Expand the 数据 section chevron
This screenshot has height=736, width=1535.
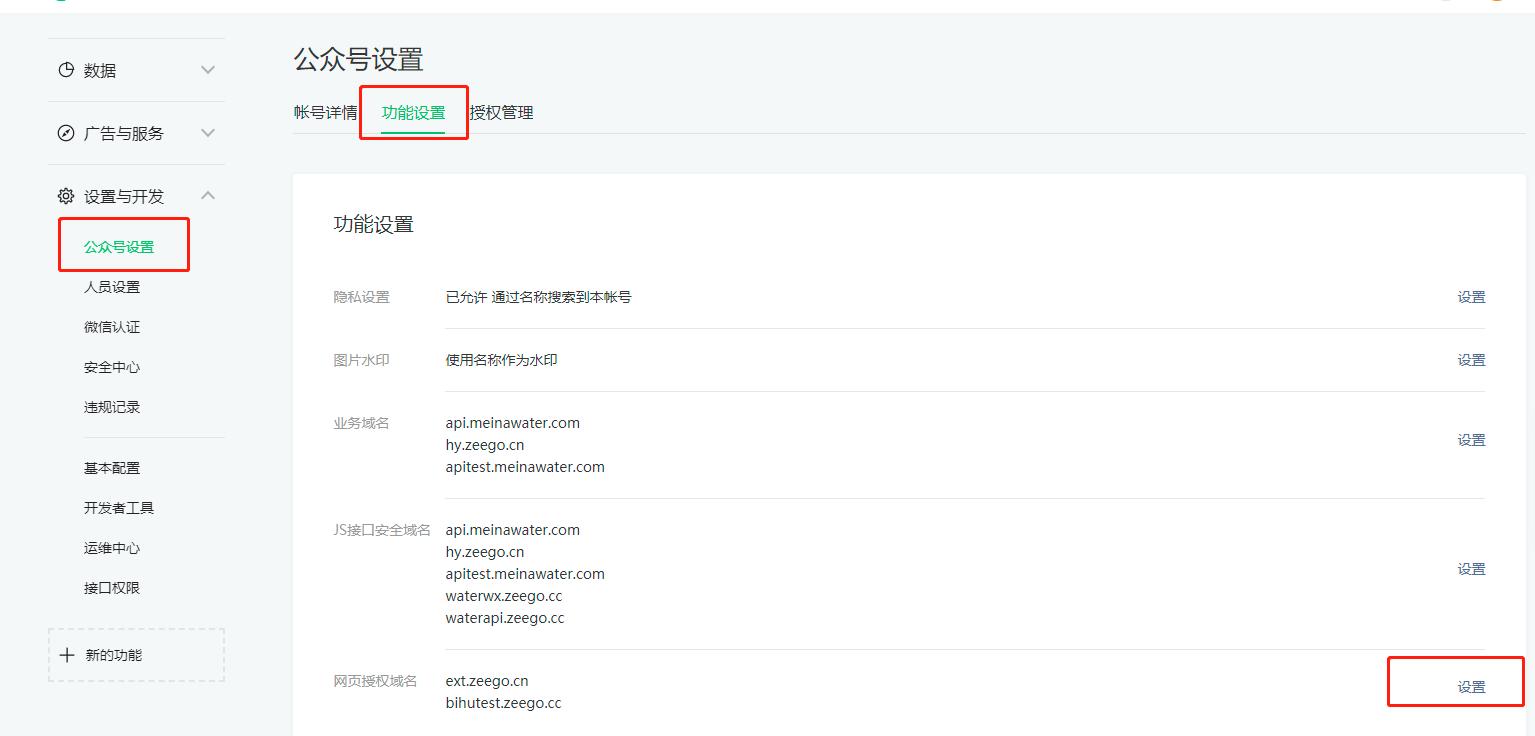208,70
